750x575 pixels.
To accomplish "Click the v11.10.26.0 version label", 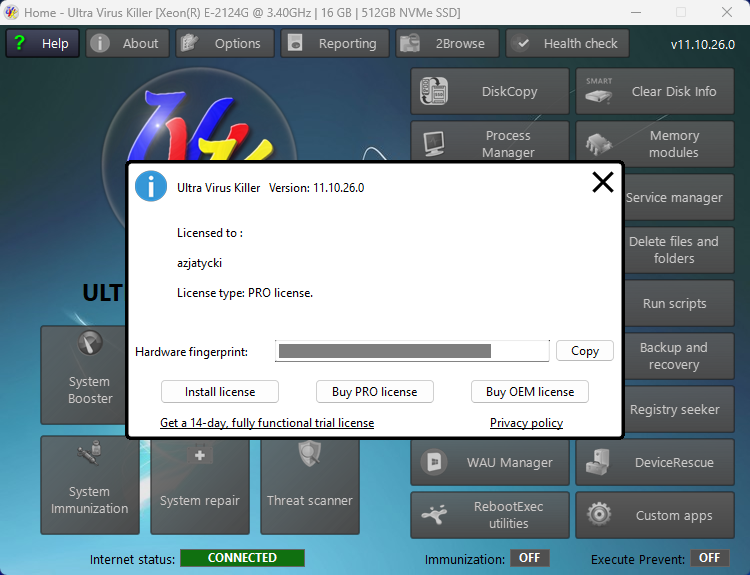I will (x=703, y=44).
